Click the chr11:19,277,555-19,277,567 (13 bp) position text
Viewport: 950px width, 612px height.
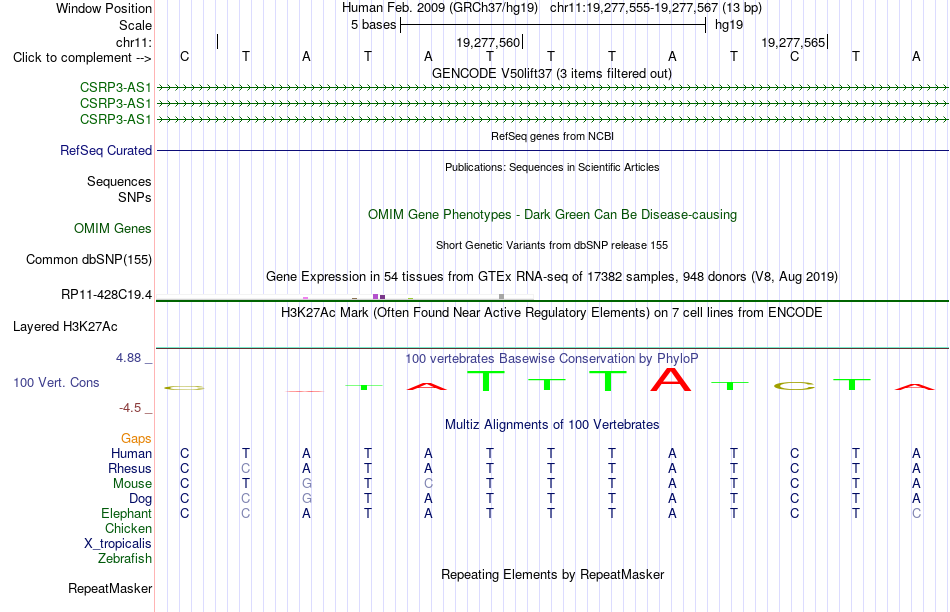tap(656, 8)
